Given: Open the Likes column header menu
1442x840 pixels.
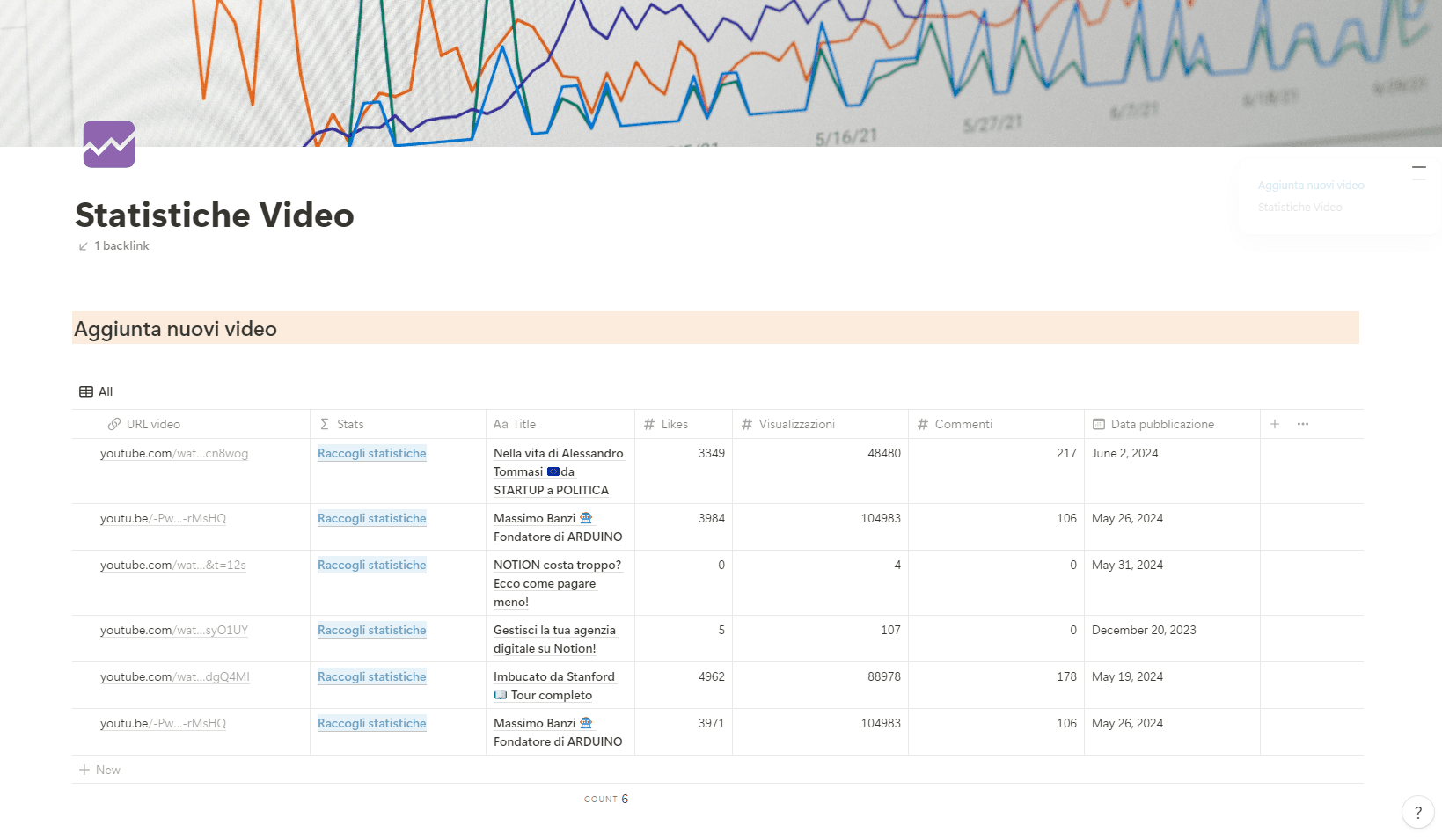Looking at the screenshot, I should pos(671,423).
